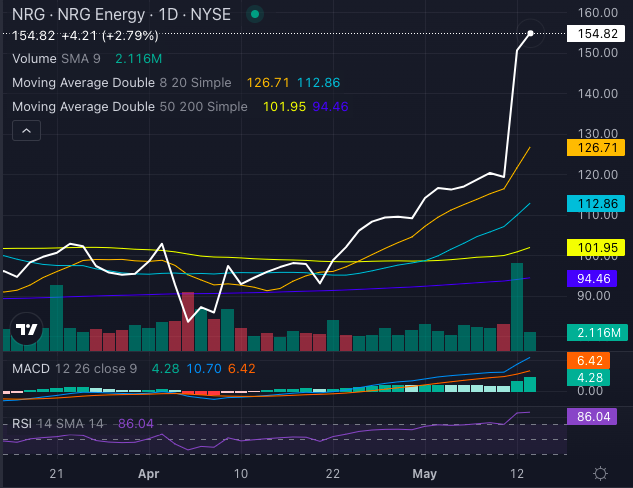
Task: Click the blue 94.46 price axis label
Action: (x=592, y=279)
